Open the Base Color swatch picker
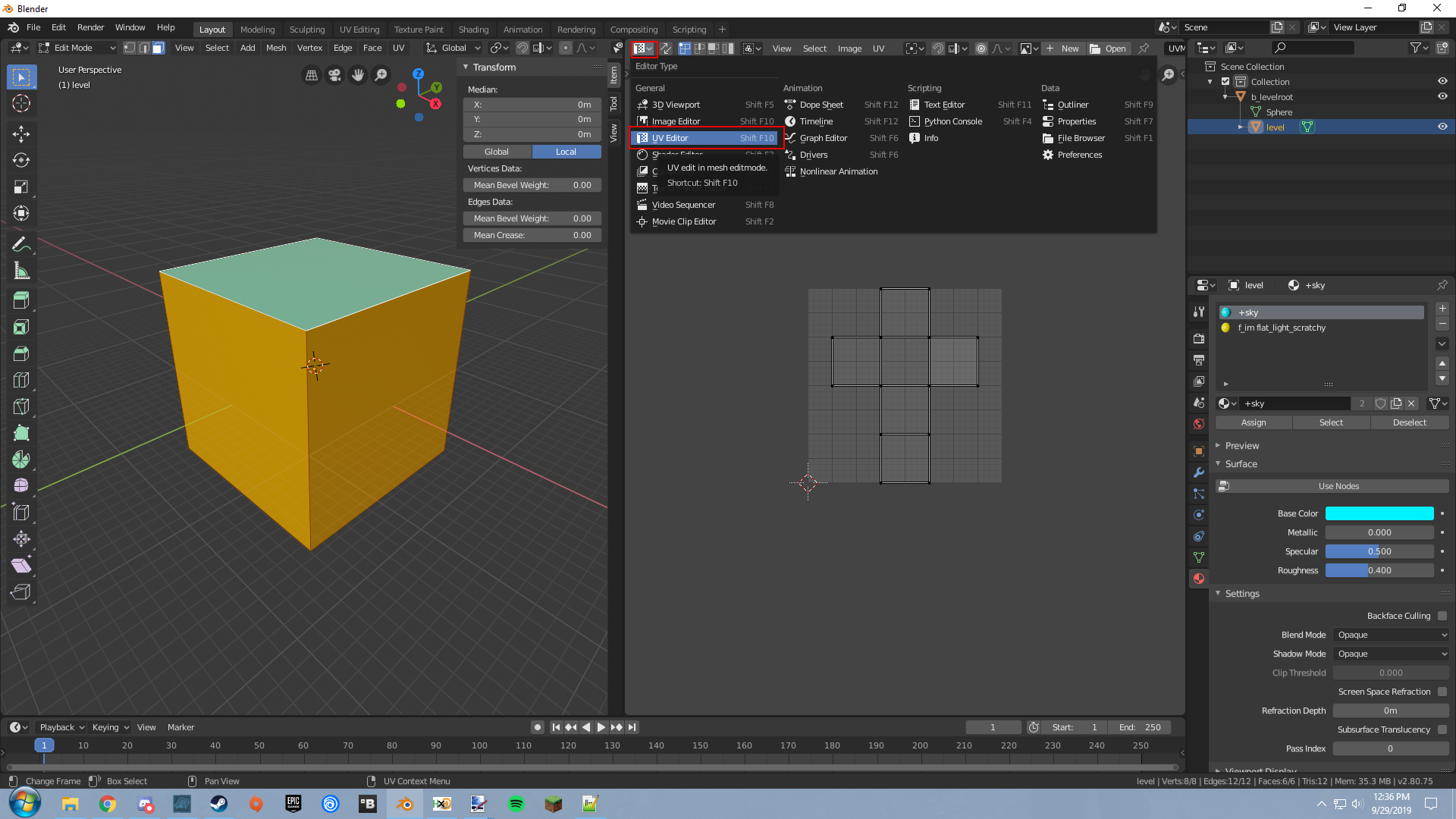The height and width of the screenshot is (819, 1456). 1379,513
